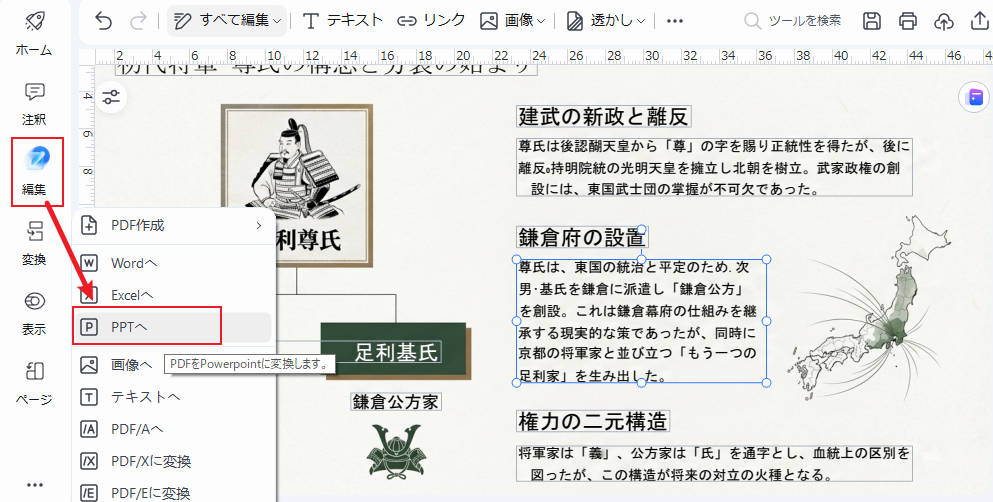Undo the last action
Viewport: 993px width, 502px height.
103,21
